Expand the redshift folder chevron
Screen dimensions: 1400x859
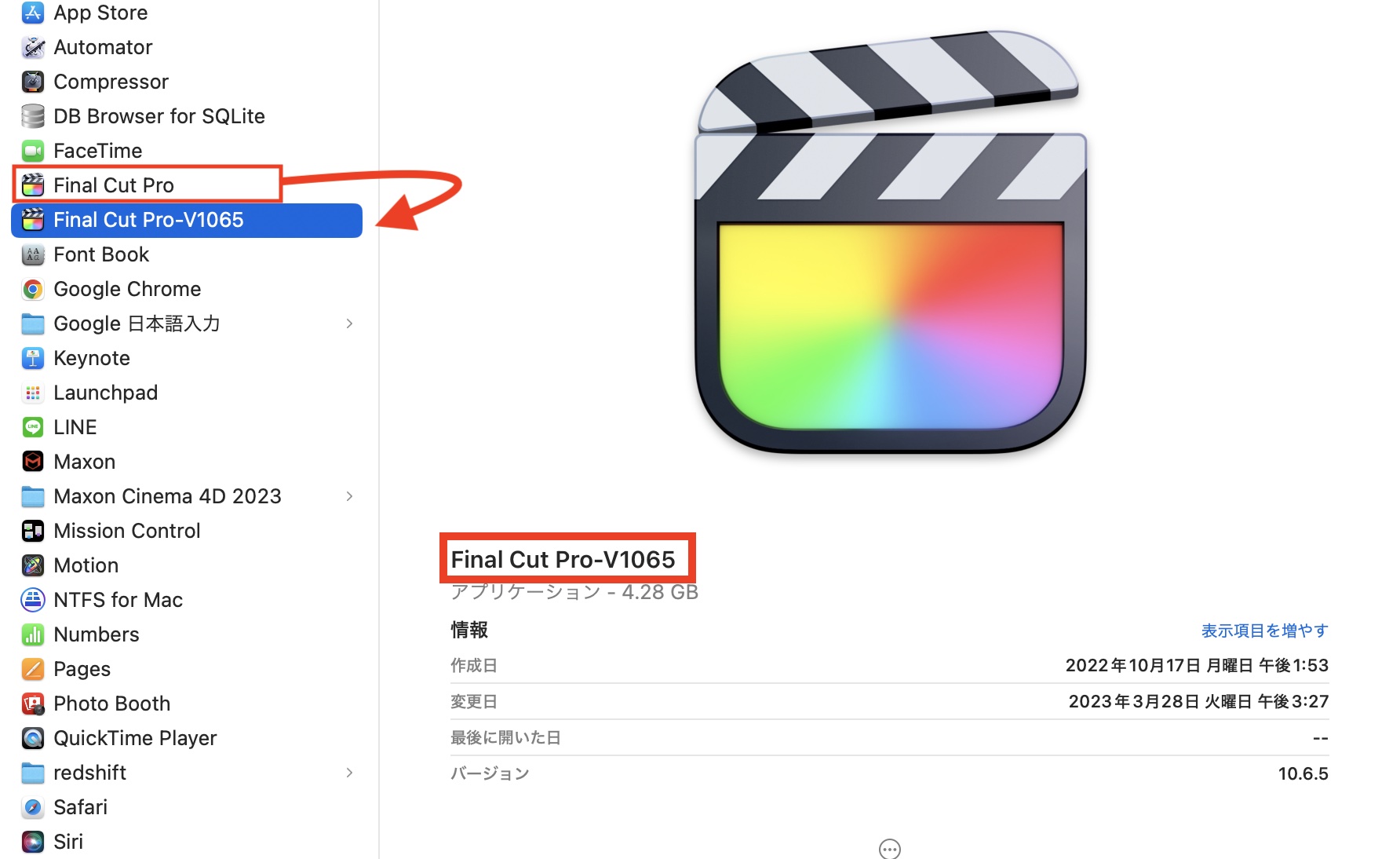point(349,773)
